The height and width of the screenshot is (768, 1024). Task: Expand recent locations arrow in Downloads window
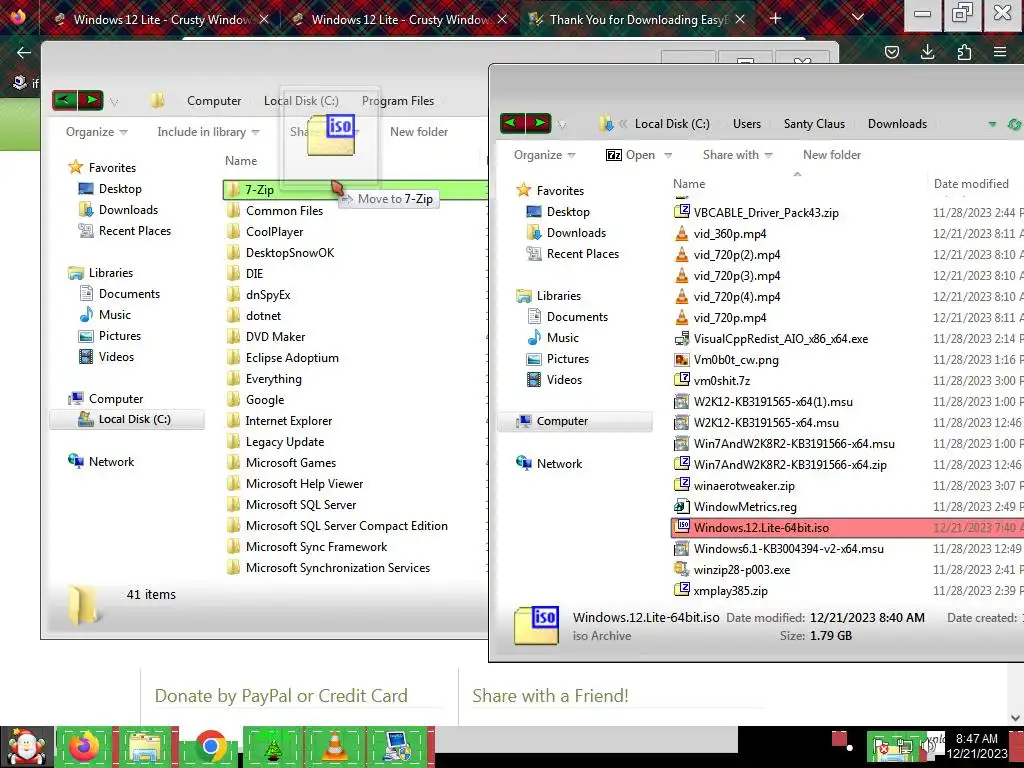[562, 124]
